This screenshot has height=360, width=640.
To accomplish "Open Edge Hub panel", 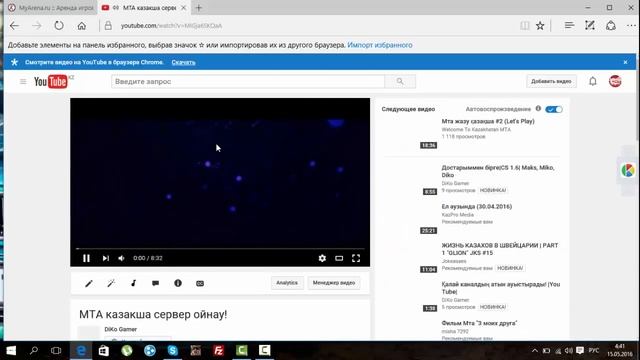I will (569, 26).
